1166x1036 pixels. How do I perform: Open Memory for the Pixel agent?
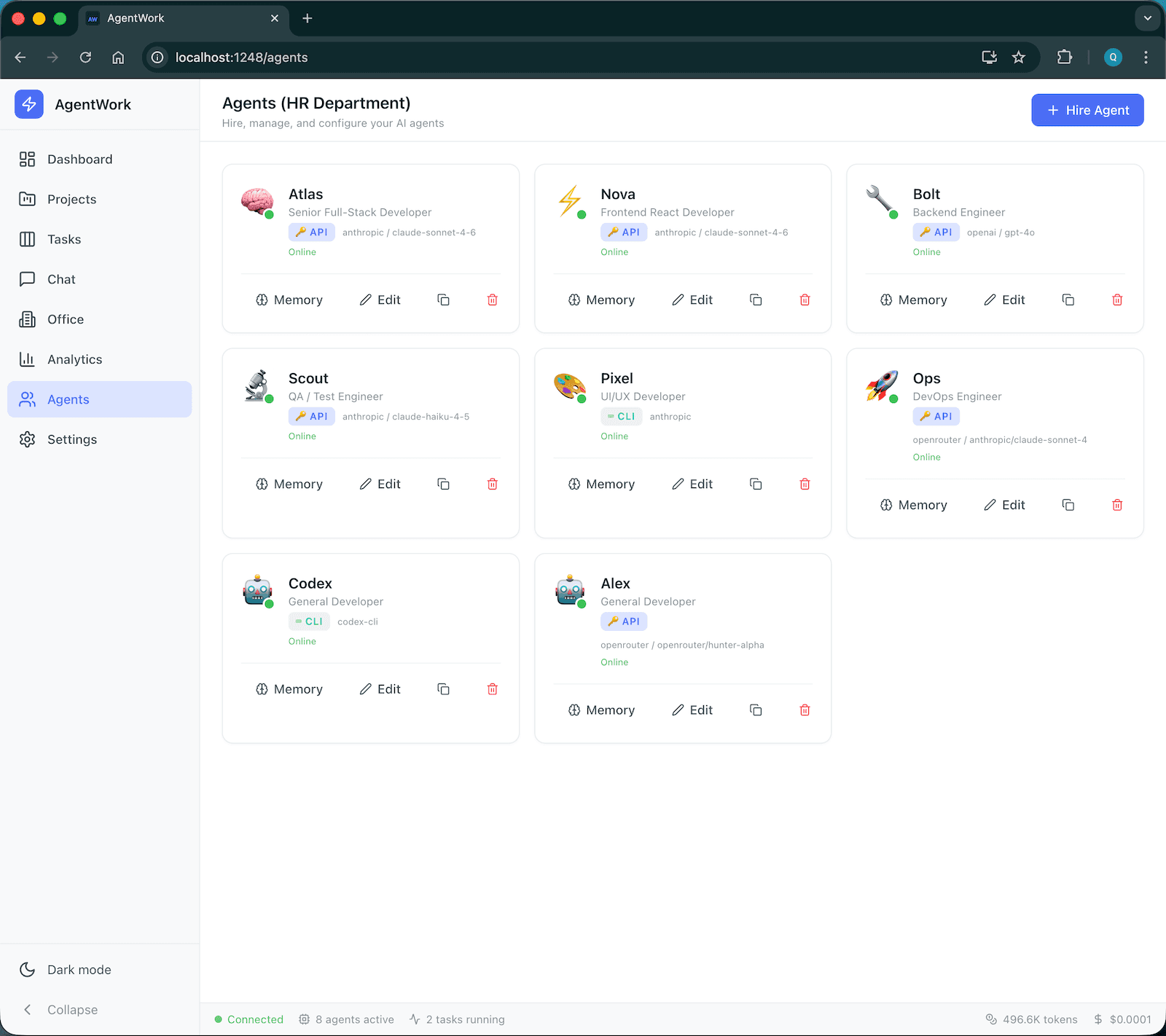600,483
